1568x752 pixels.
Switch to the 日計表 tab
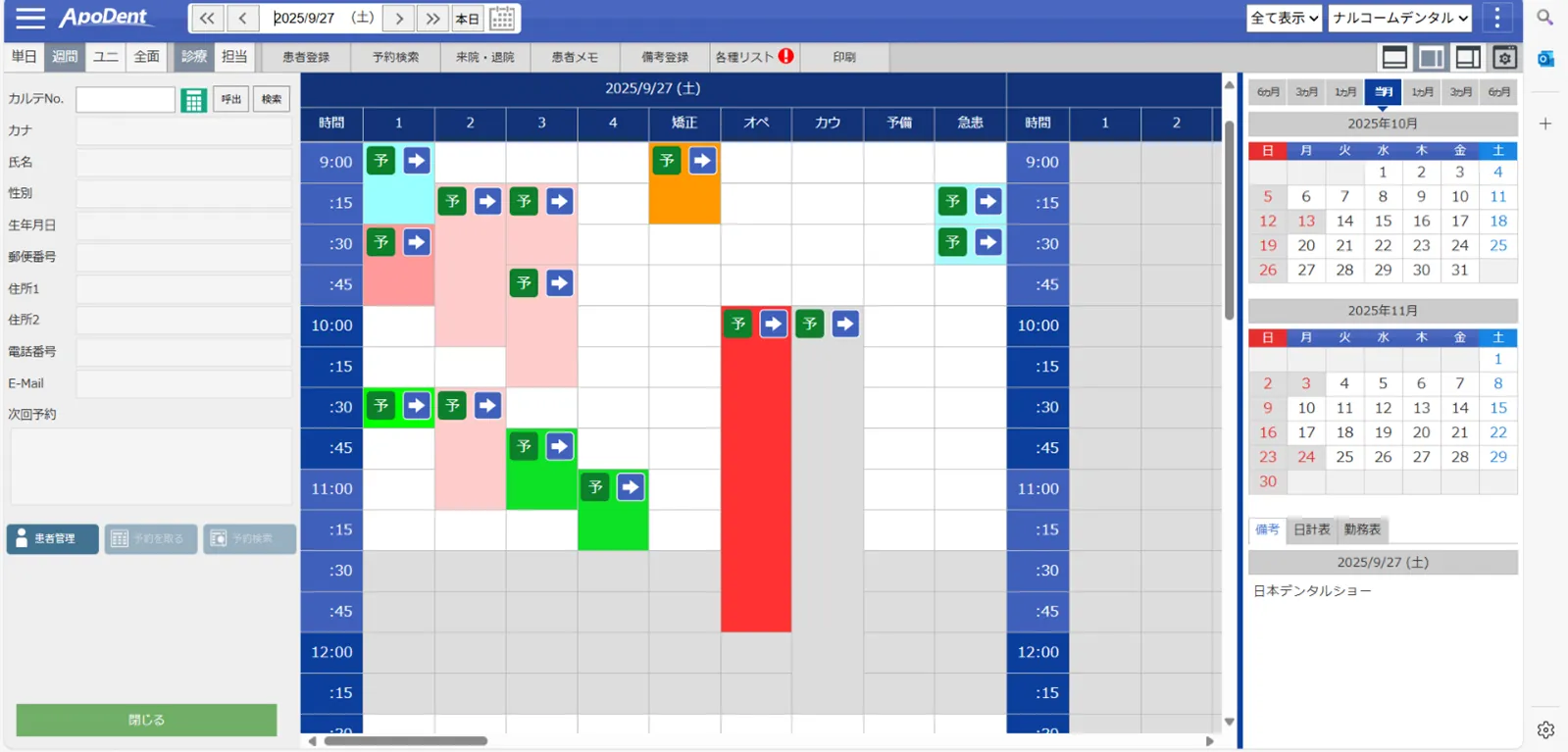click(x=1311, y=529)
